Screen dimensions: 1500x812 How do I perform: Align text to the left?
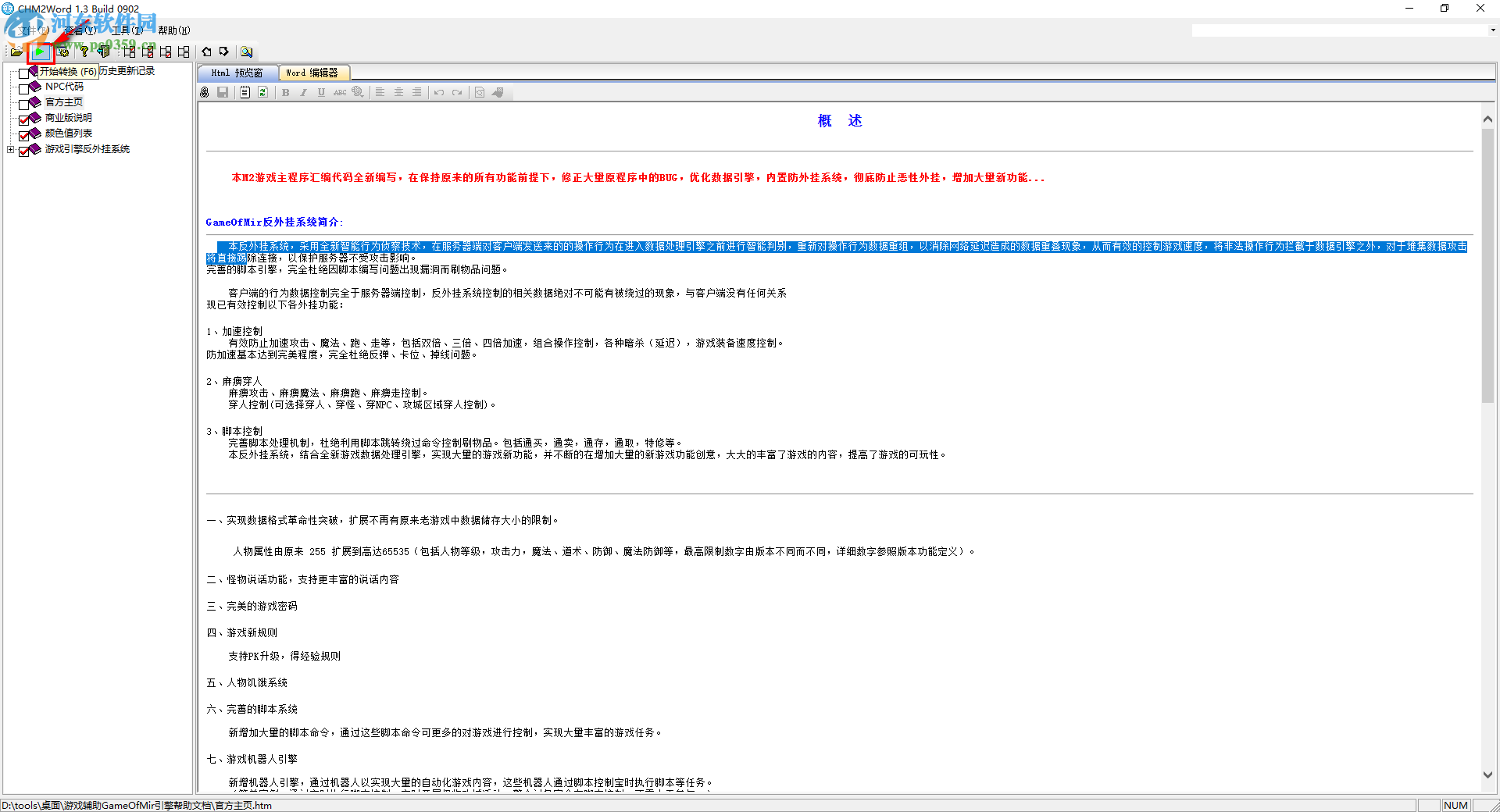click(380, 92)
